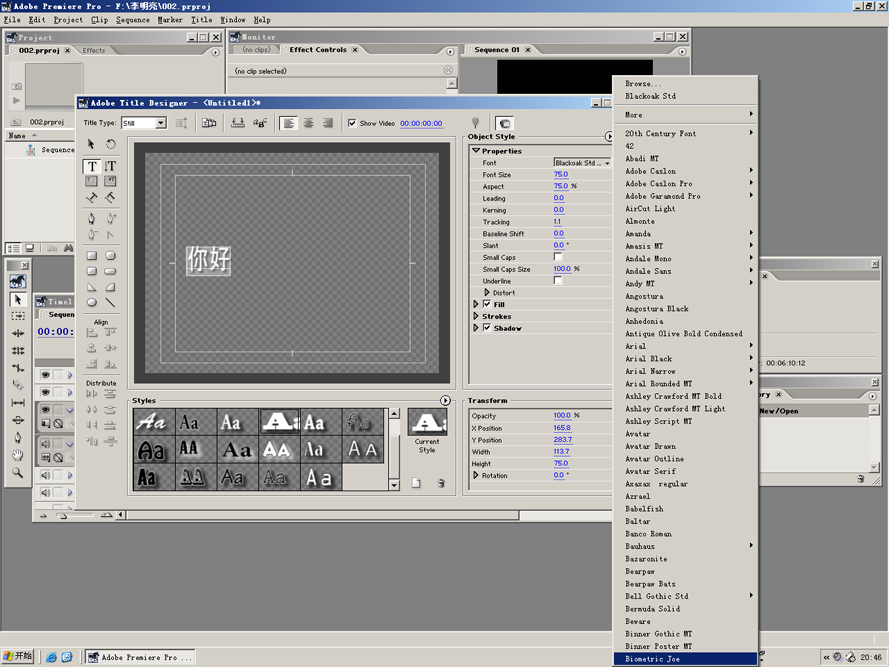Toggle the top video track eye icon

[45, 375]
